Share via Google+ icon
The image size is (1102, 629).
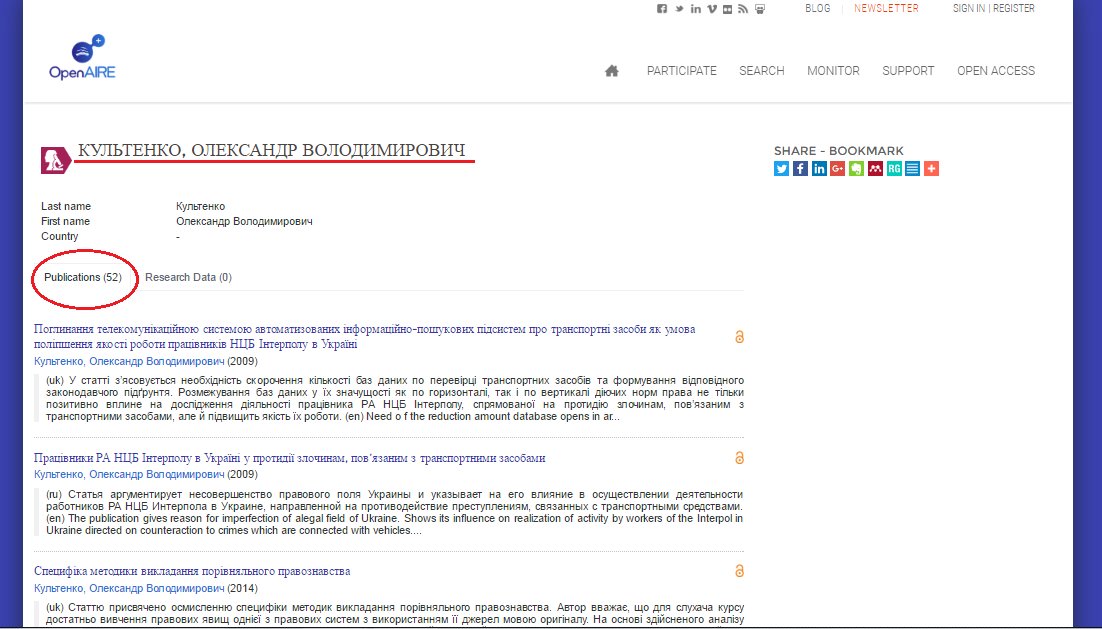tap(838, 168)
